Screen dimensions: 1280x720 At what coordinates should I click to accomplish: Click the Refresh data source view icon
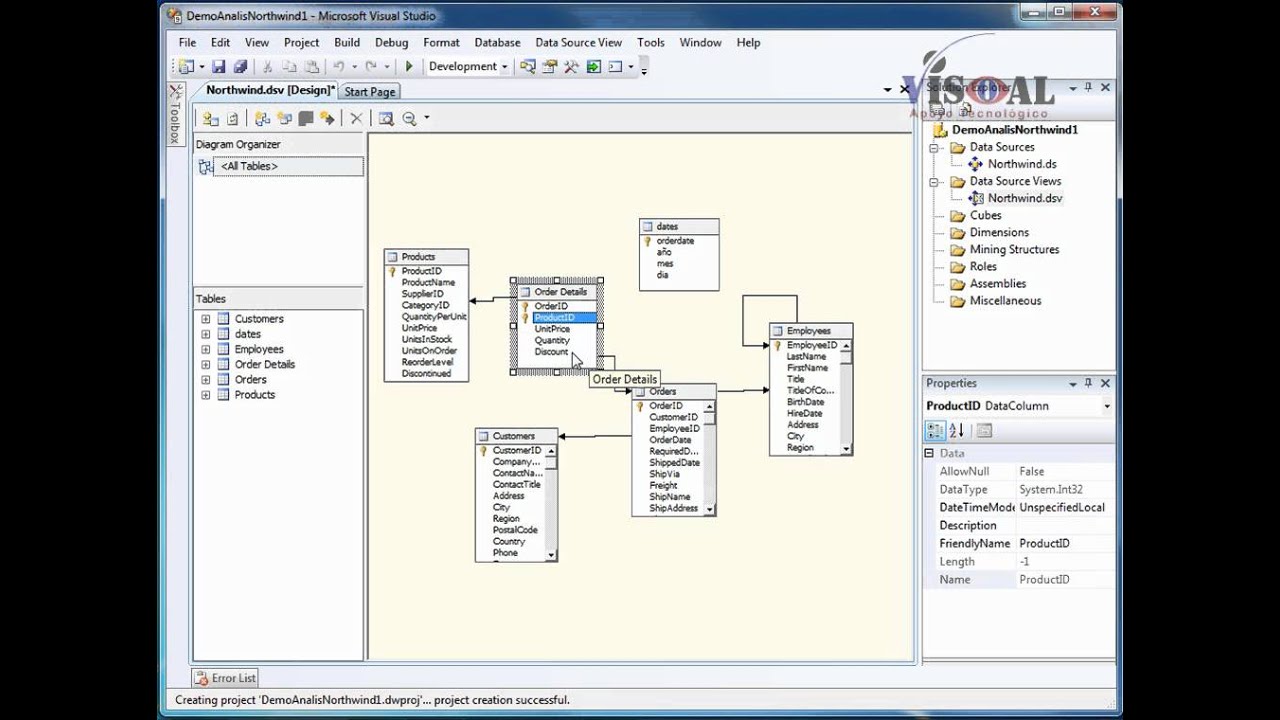(233, 118)
